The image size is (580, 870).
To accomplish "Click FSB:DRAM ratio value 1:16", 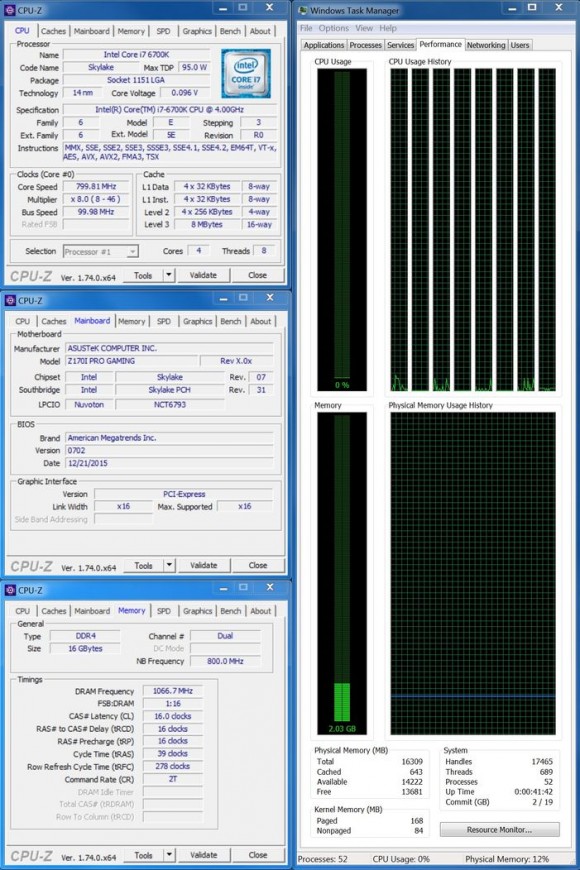I will point(173,704).
